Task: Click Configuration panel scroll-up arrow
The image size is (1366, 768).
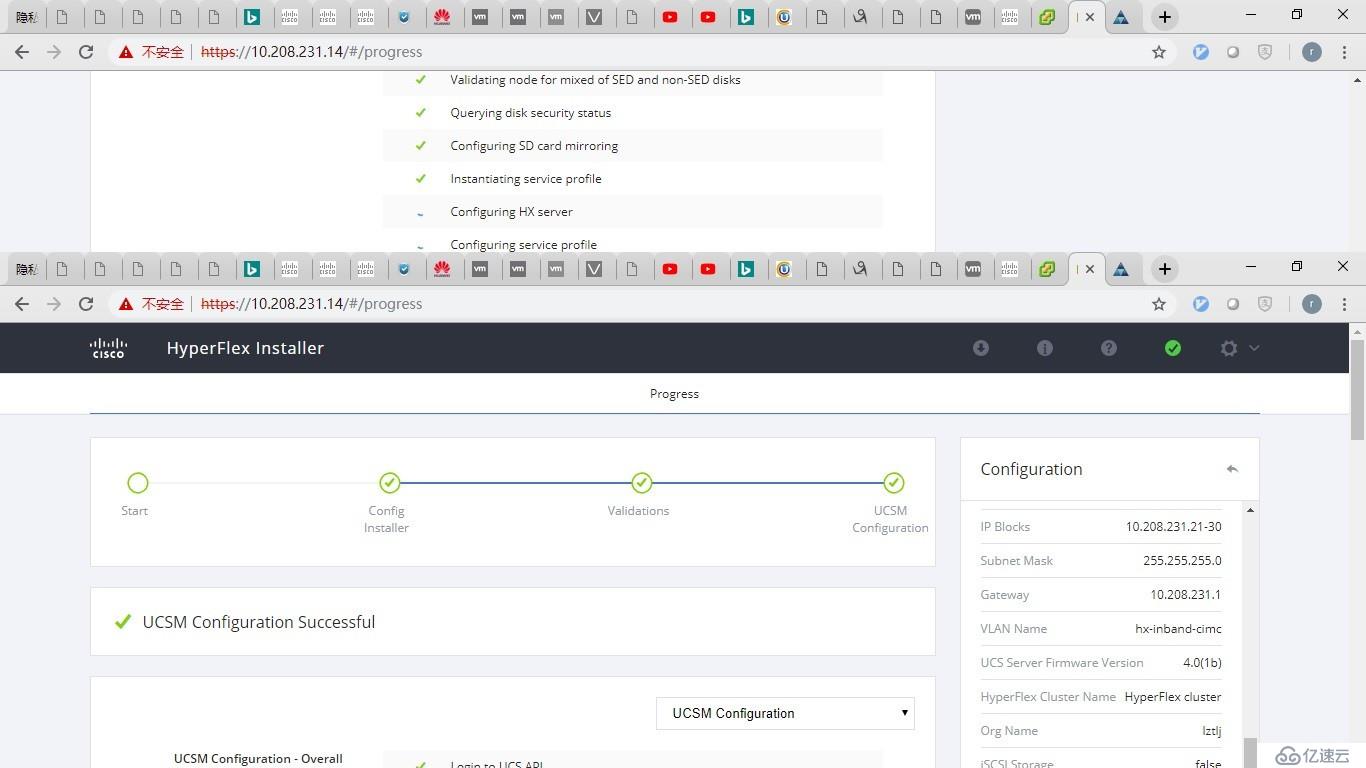Action: tap(1250, 510)
